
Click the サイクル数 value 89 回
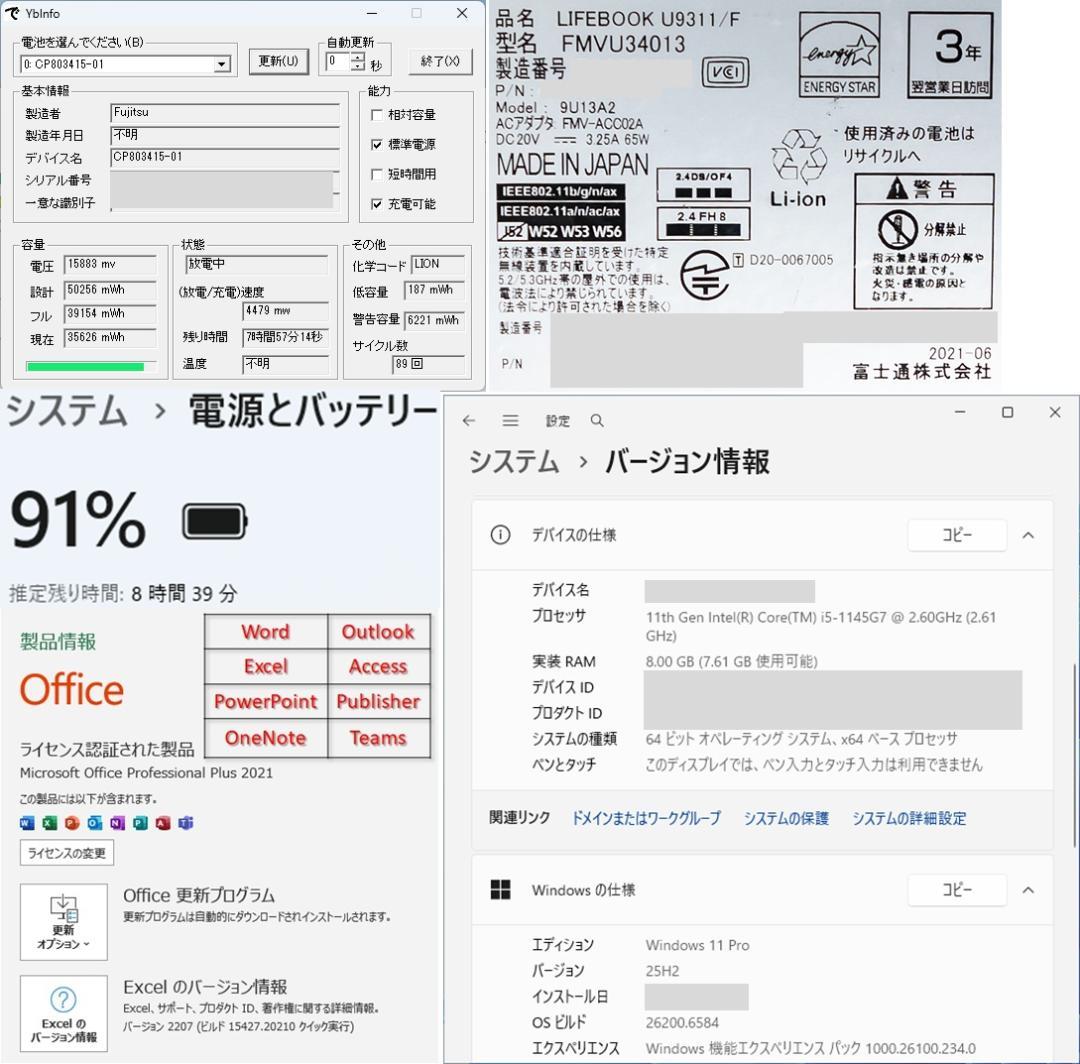tap(428, 364)
